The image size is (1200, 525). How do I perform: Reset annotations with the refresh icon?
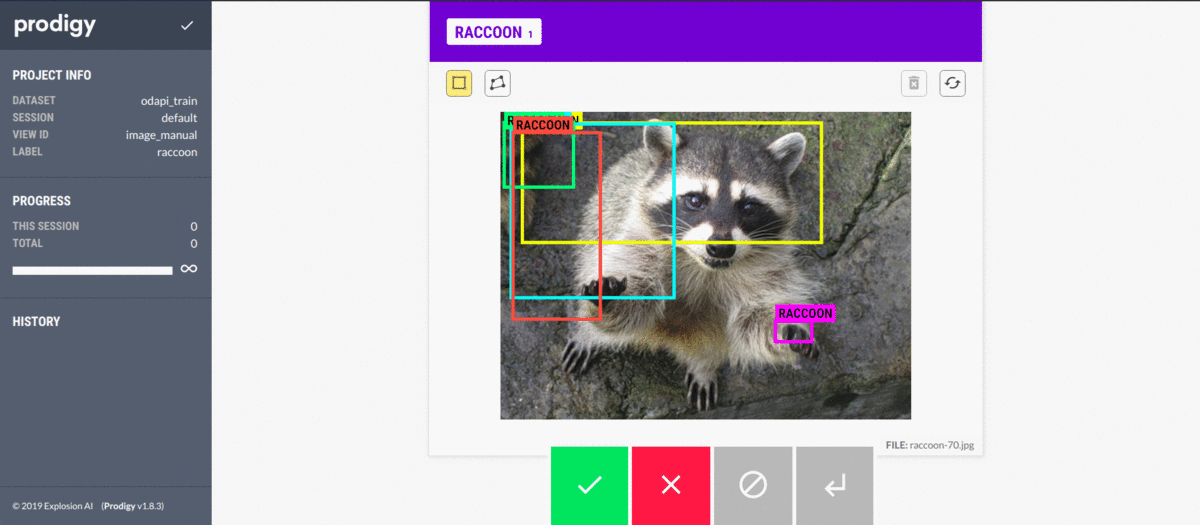tap(952, 83)
